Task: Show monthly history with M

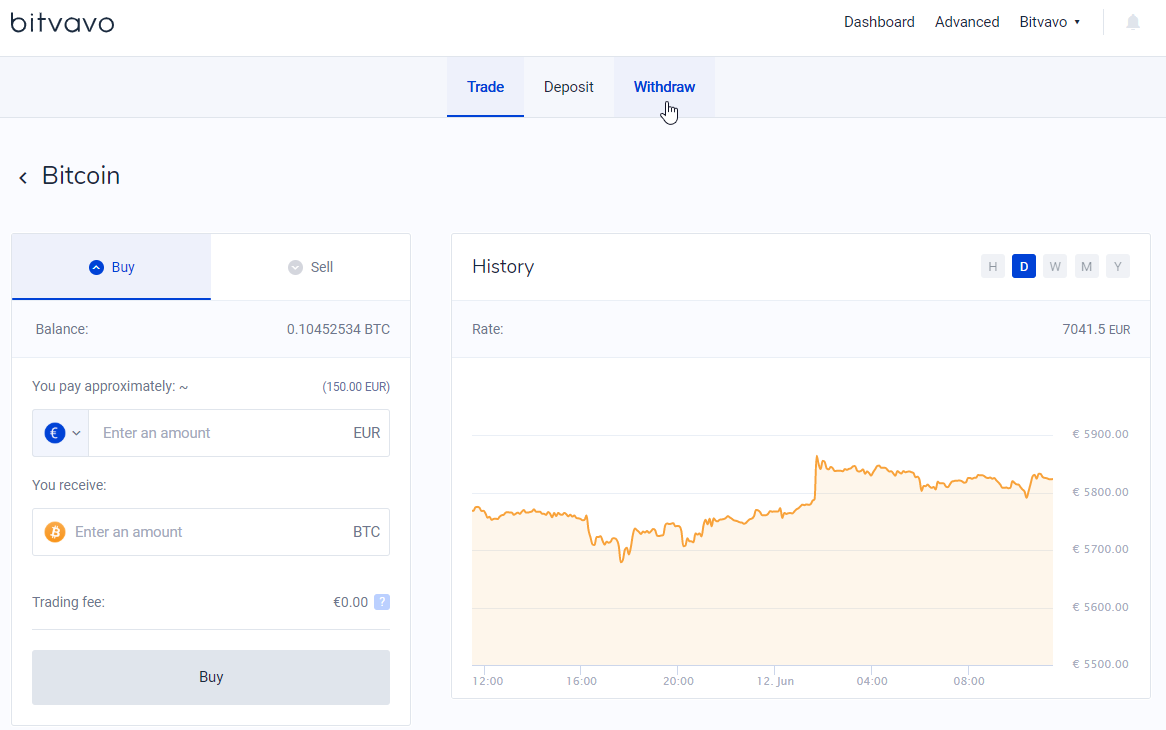Action: pyautogui.click(x=1086, y=266)
